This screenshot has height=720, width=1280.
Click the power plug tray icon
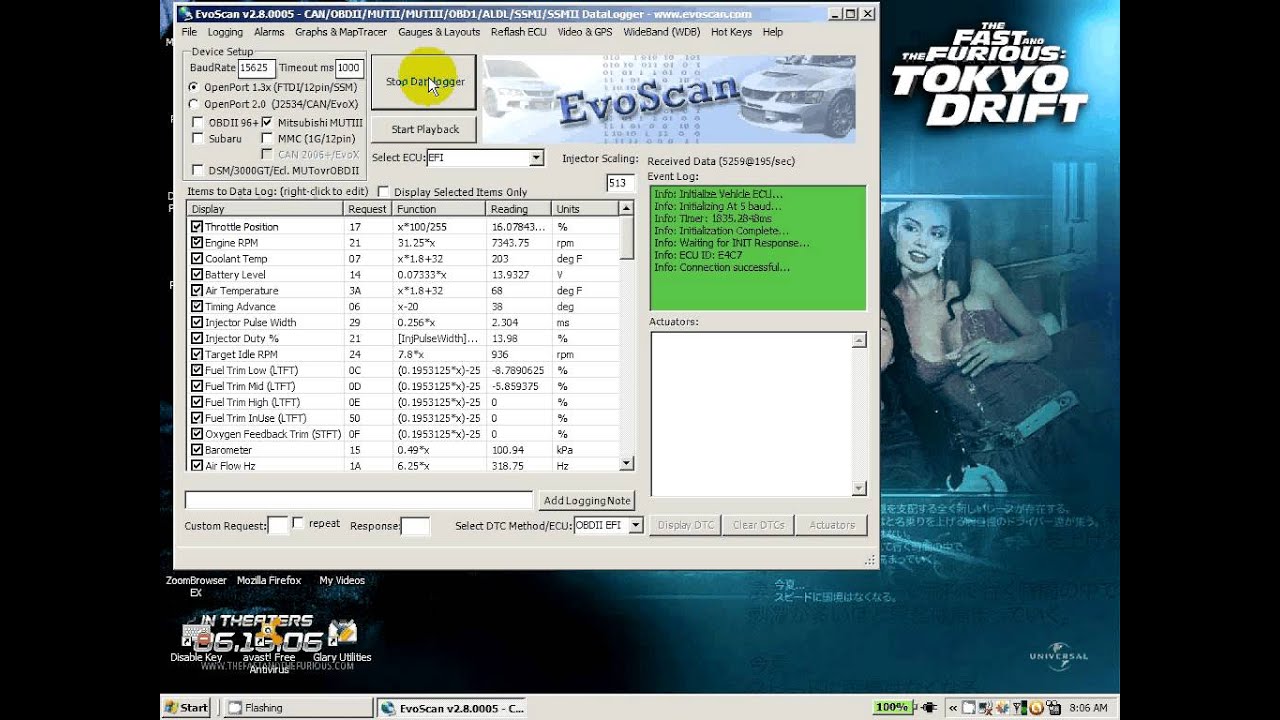point(930,708)
